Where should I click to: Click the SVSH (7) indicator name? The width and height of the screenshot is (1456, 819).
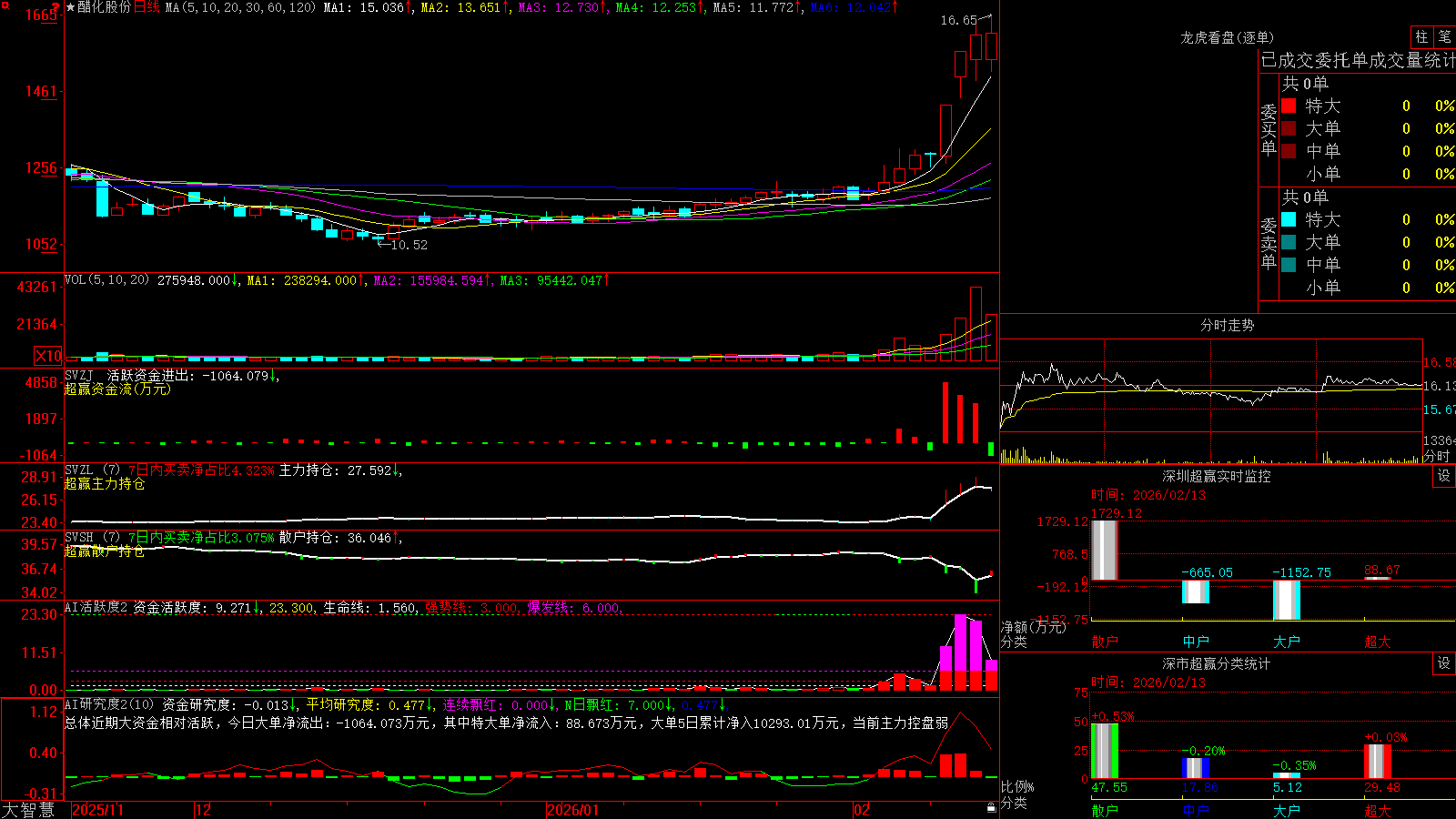[x=92, y=538]
